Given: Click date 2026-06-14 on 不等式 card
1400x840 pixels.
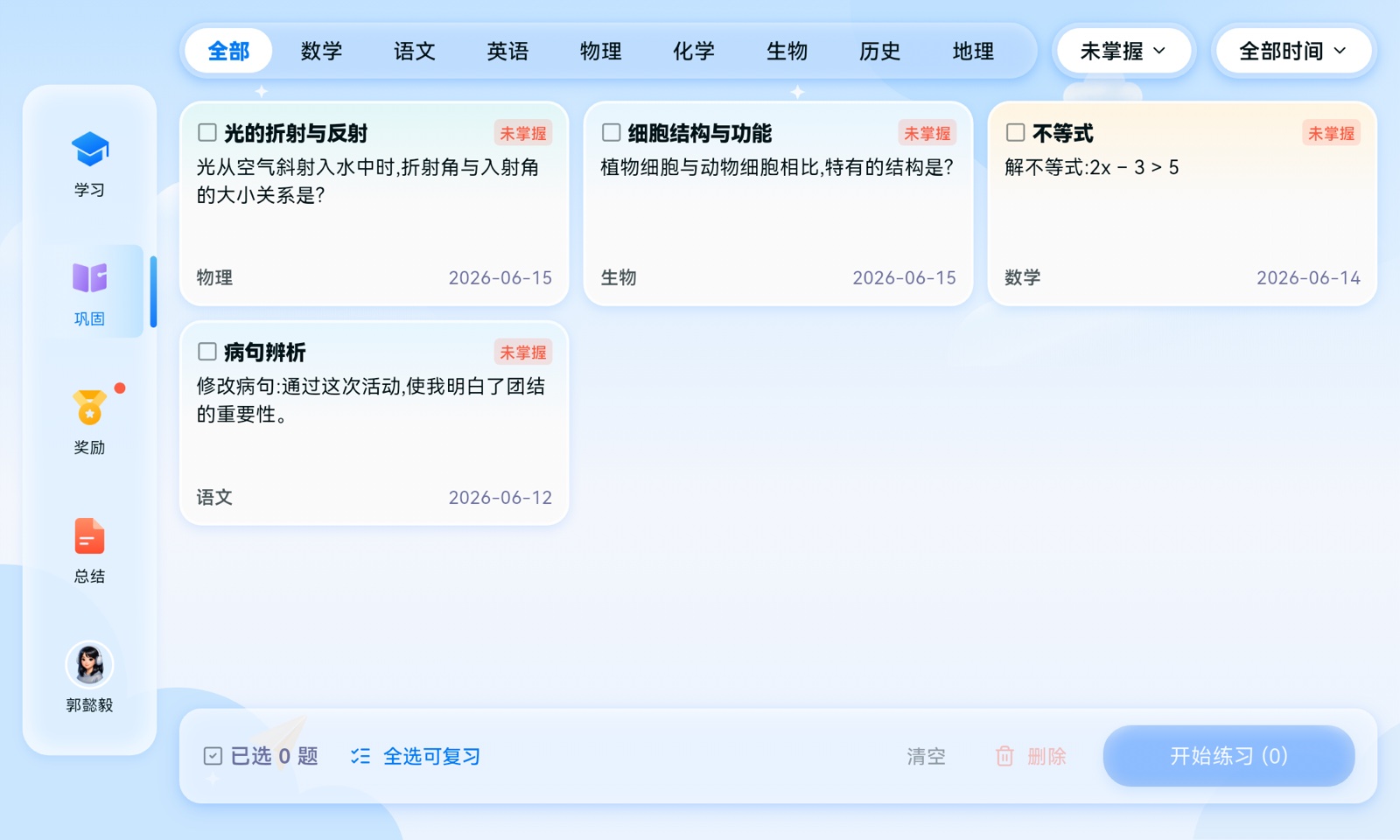Looking at the screenshot, I should pyautogui.click(x=1308, y=277).
